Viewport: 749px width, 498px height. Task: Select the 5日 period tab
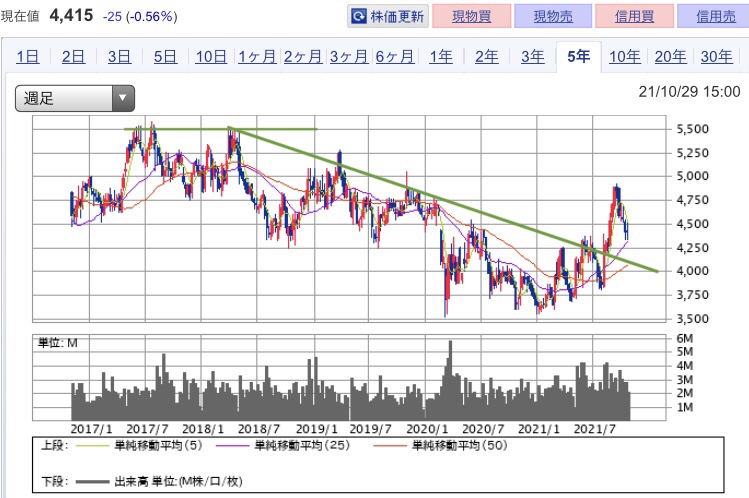pyautogui.click(x=165, y=57)
